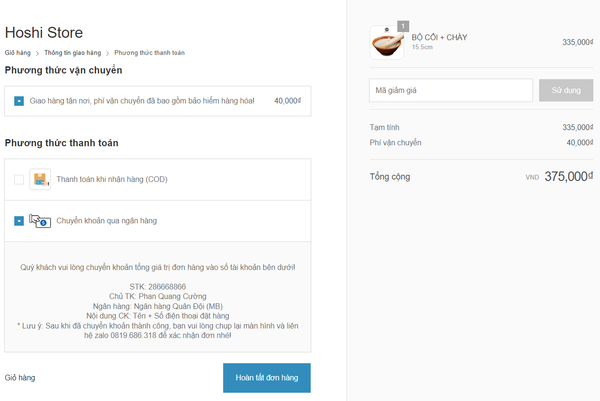Click the product quantity badge on thumbnail
Viewport: 600px width, 401px height.
tap(403, 26)
